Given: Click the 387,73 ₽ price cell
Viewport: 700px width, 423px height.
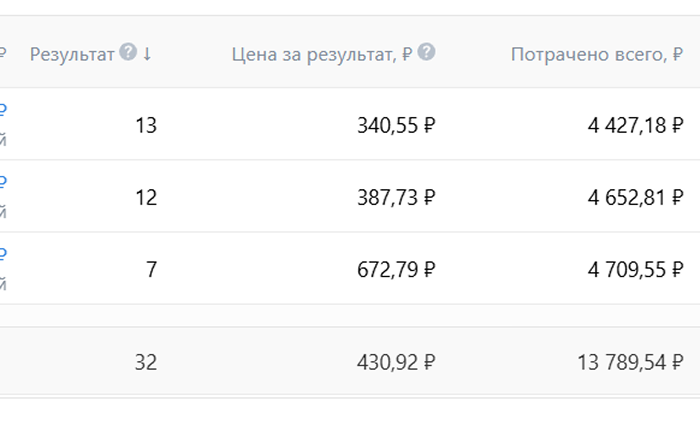Looking at the screenshot, I should (396, 197).
